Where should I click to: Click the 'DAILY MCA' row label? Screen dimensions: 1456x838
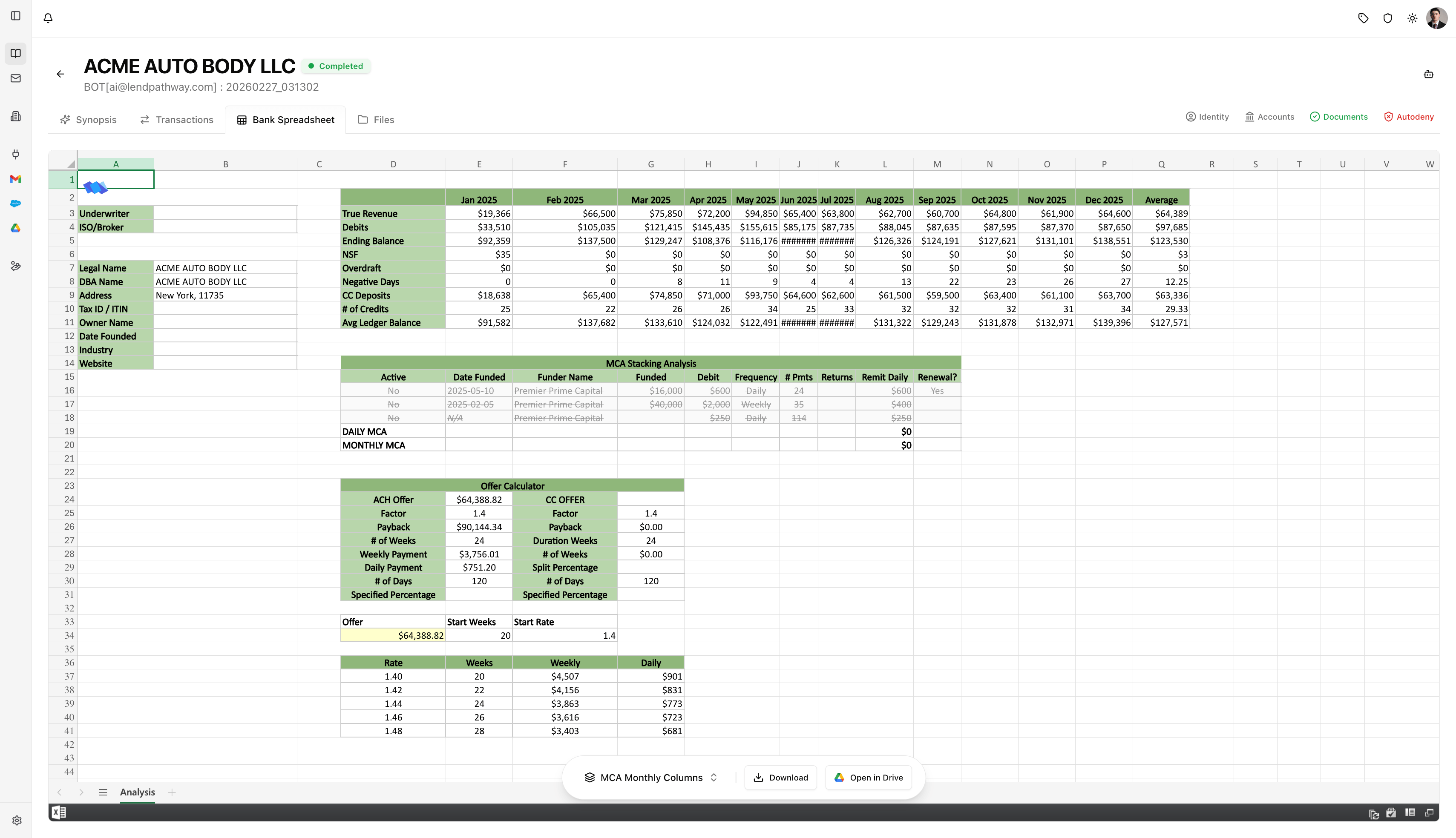[x=393, y=432]
